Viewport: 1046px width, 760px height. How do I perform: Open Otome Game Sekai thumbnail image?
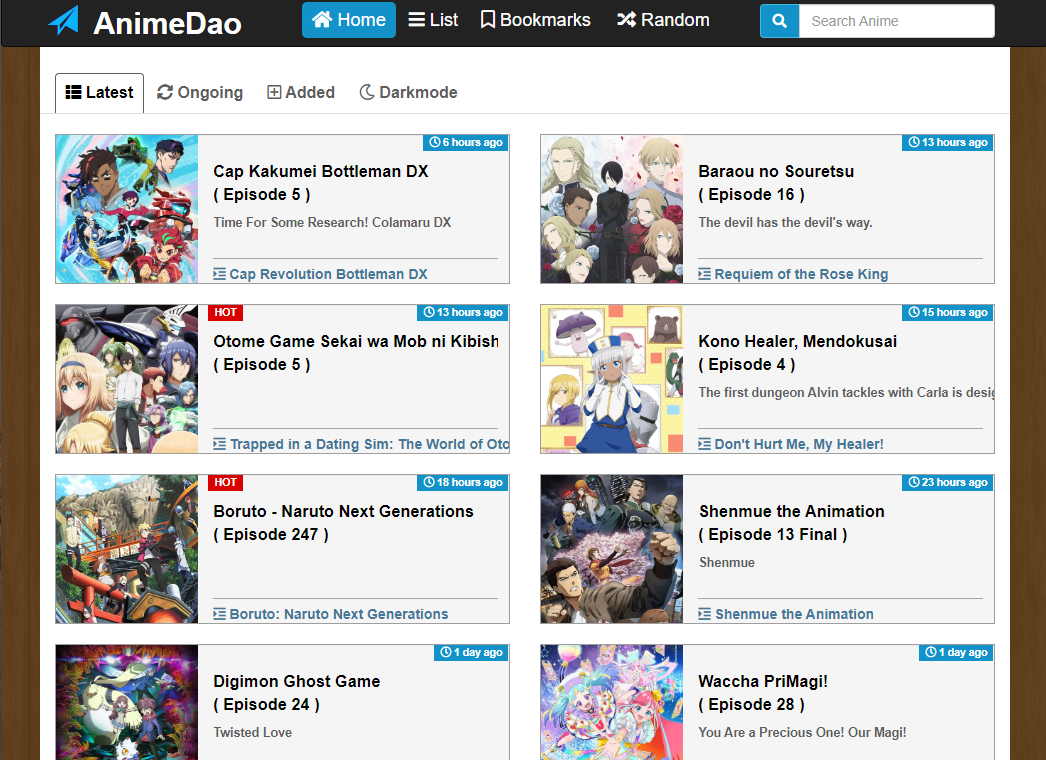tap(127, 379)
